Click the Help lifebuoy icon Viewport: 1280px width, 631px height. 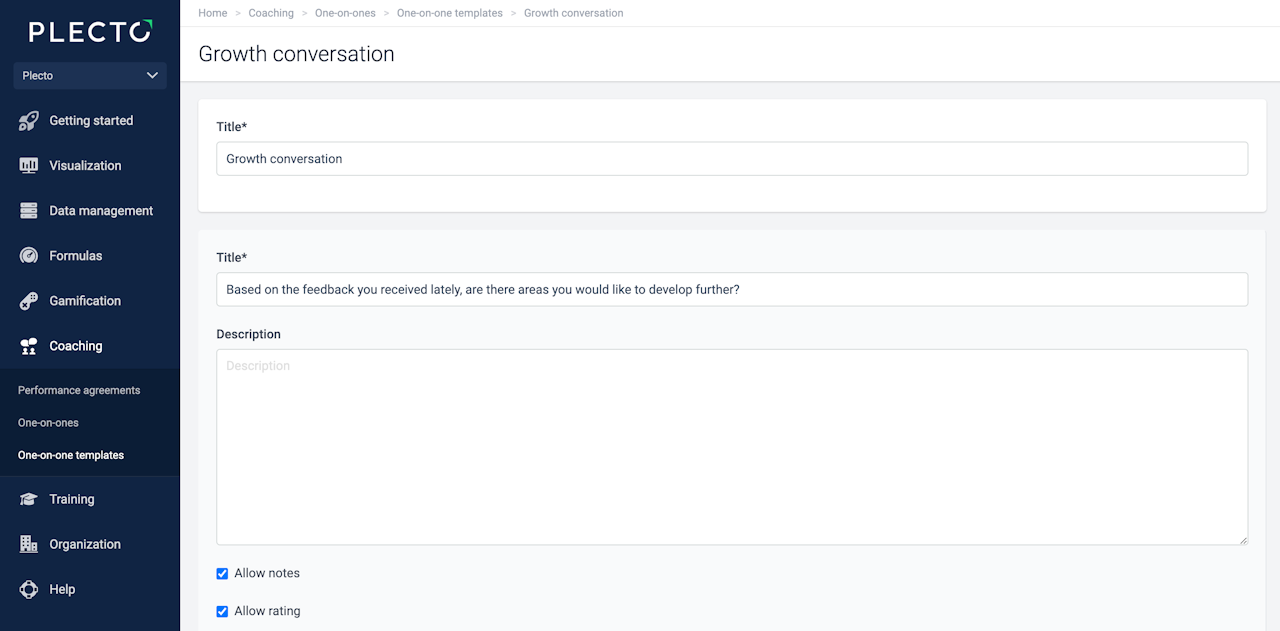(29, 590)
